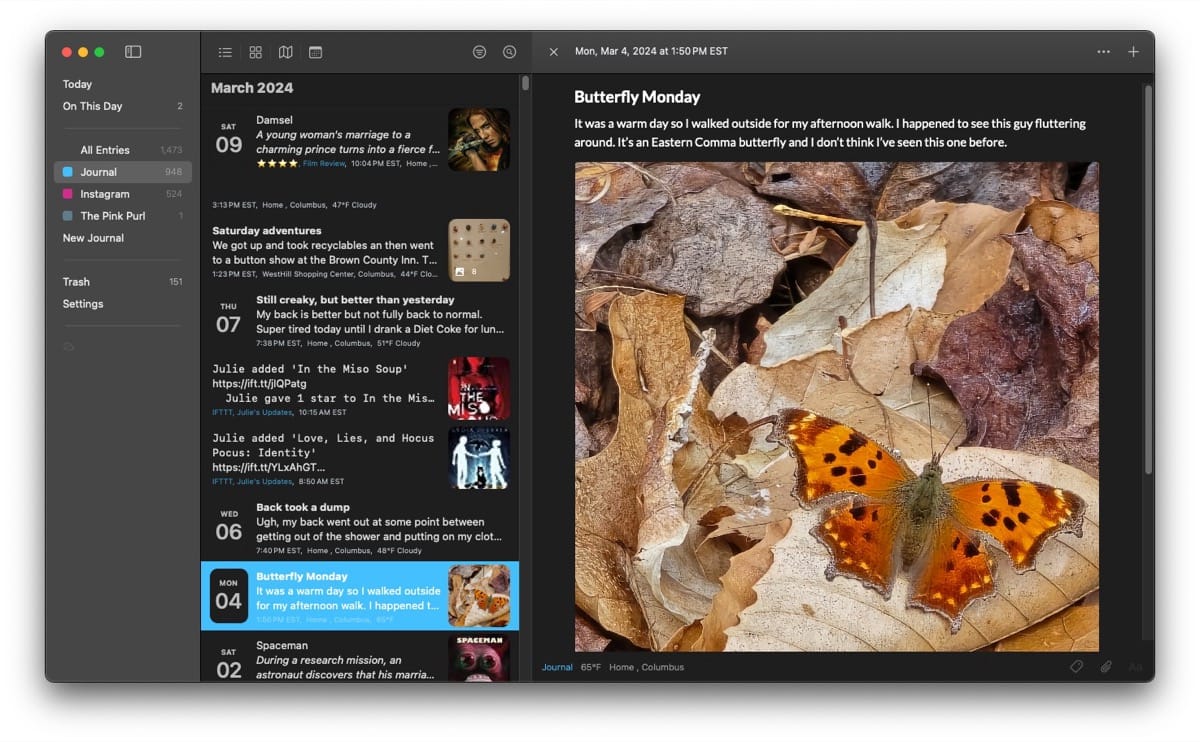Open the map view

[x=285, y=51]
